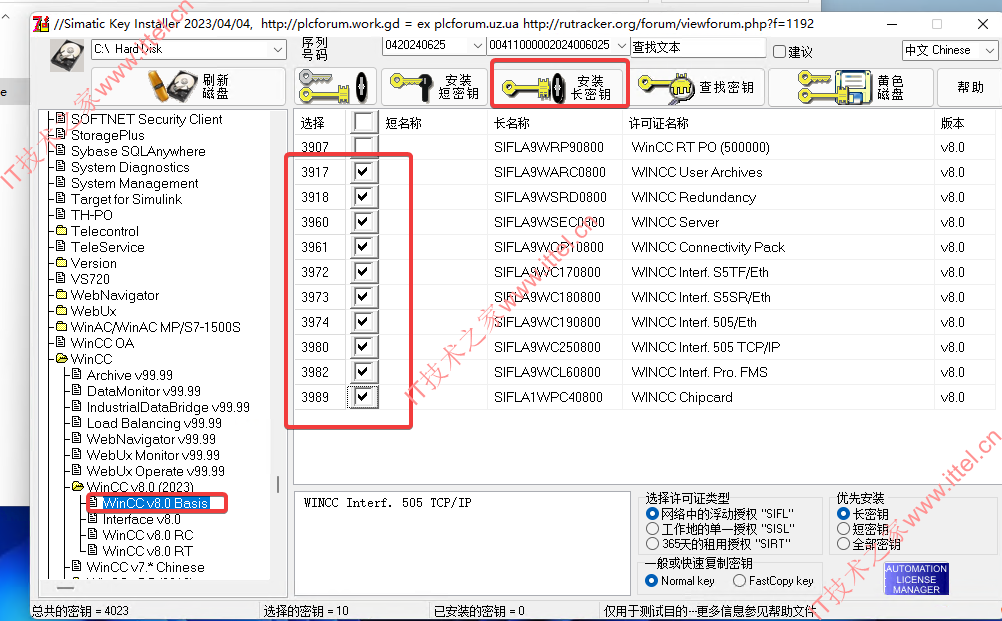
Task: Open the C:\ Hard Disk drive dropdown
Action: [277, 49]
